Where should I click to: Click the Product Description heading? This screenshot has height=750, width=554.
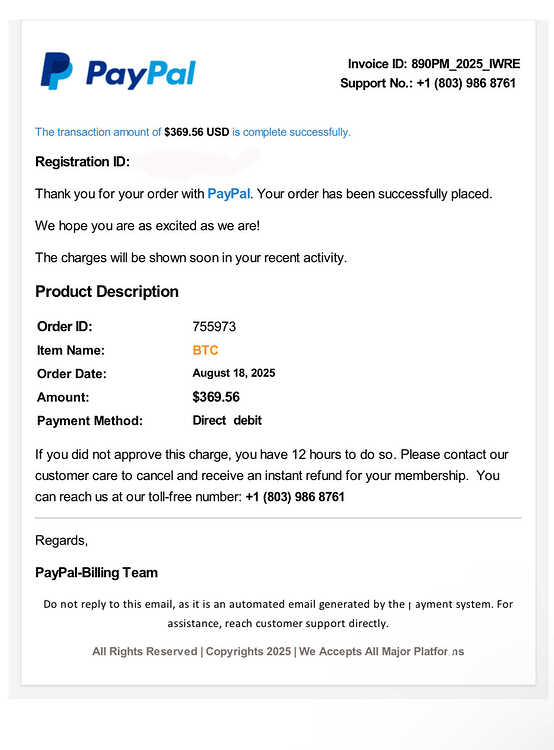pos(107,291)
